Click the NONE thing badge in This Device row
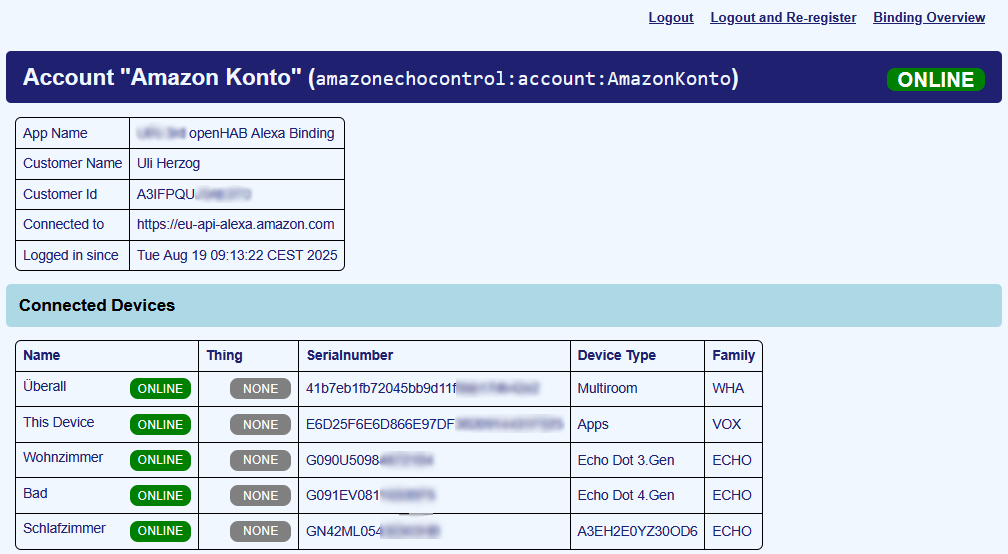This screenshot has width=1008, height=554. (260, 425)
